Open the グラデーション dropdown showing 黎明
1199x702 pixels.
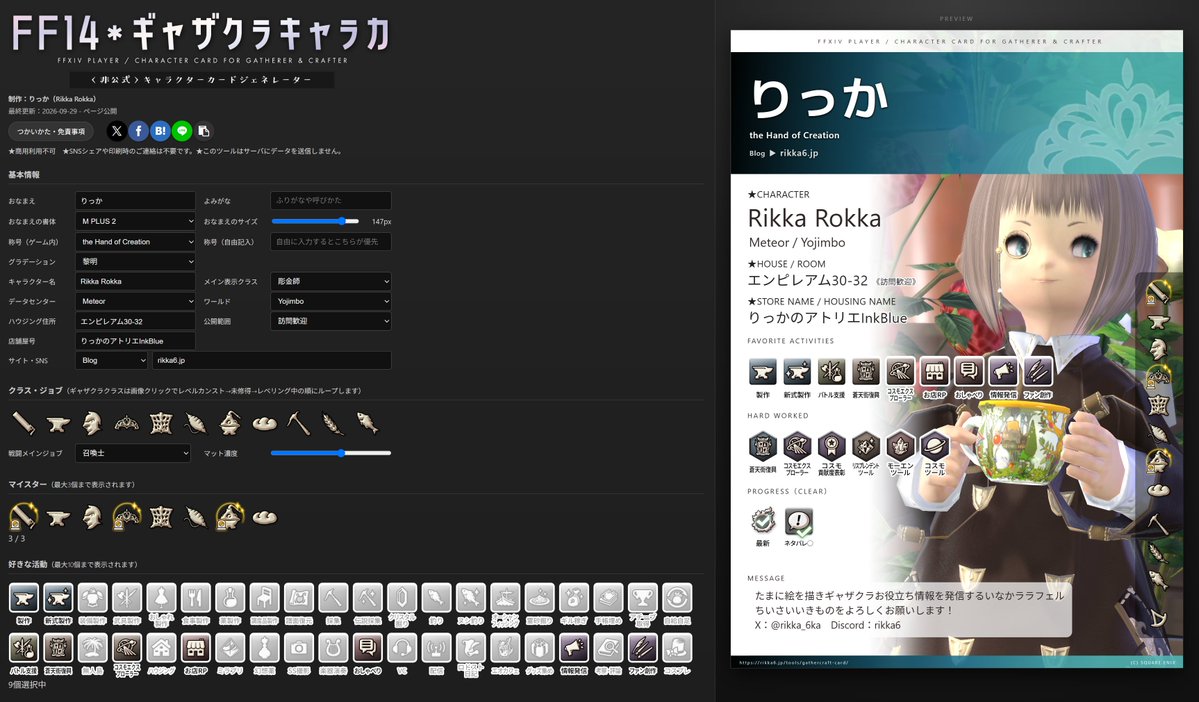[x=135, y=262]
